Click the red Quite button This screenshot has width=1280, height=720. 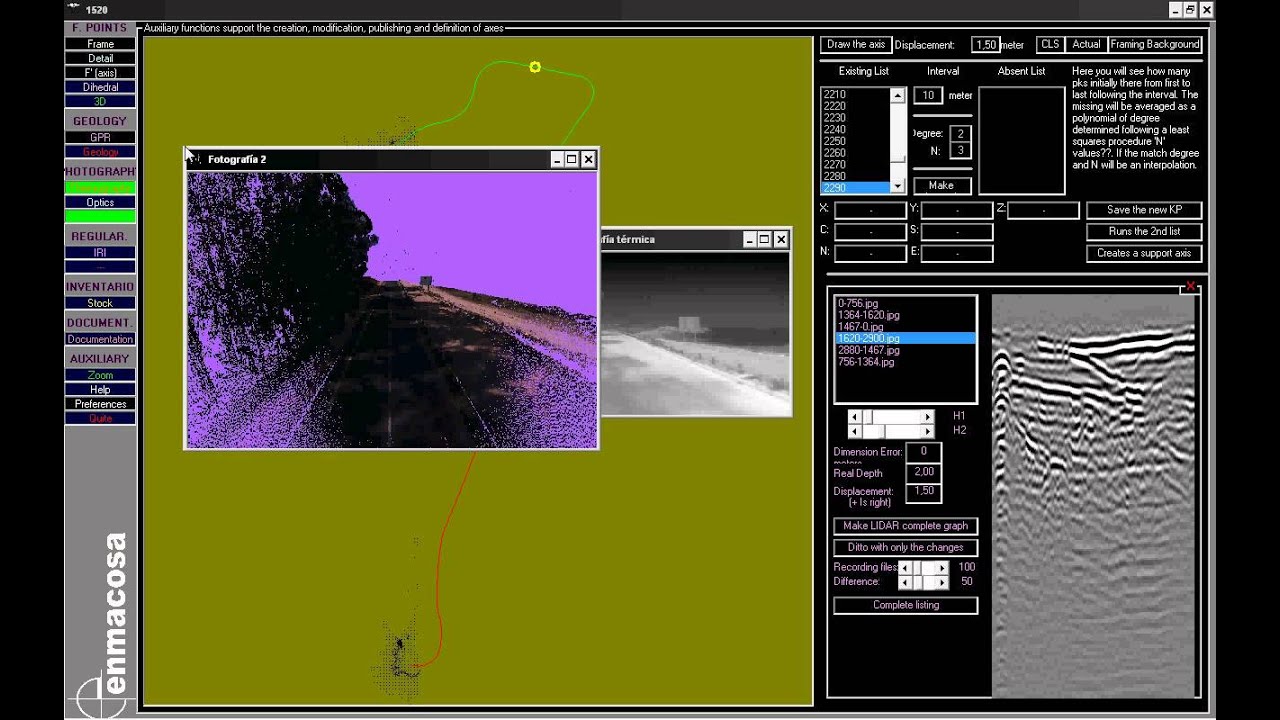100,418
